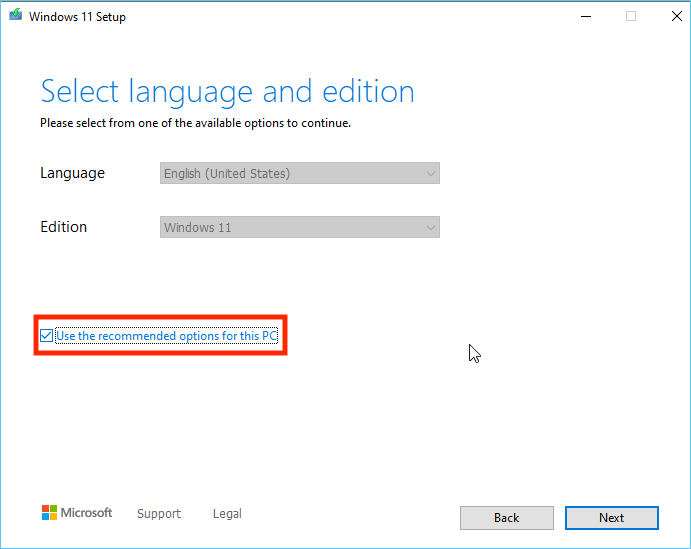Screen dimensions: 691x549
Task: Click the four-color Microsoft logo
Action: tap(49, 513)
